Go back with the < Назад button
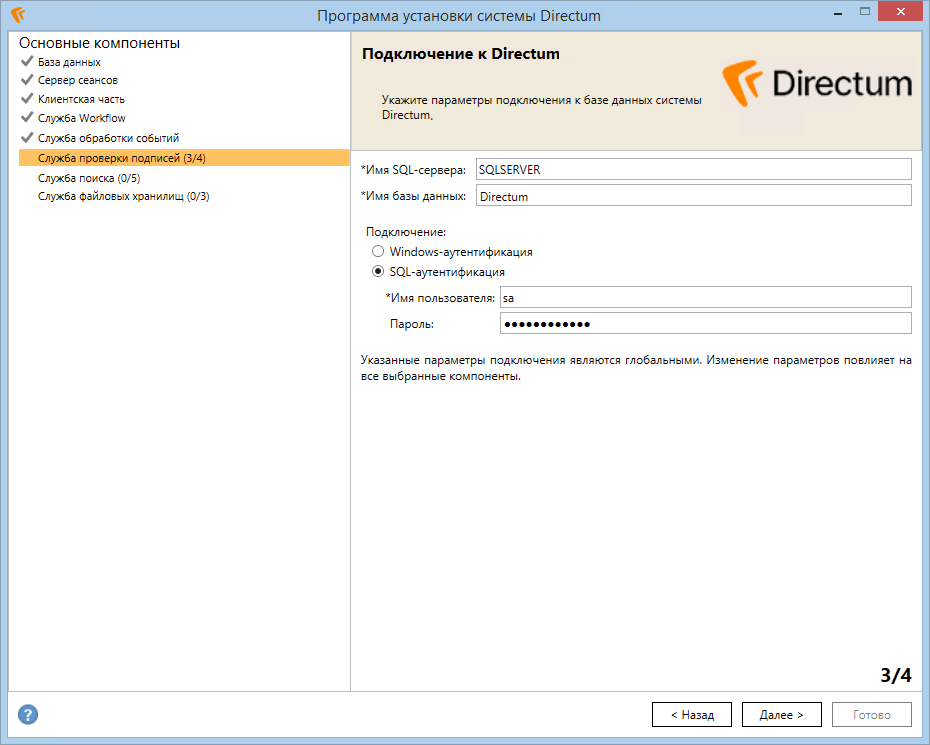Image resolution: width=930 pixels, height=745 pixels. coord(691,715)
